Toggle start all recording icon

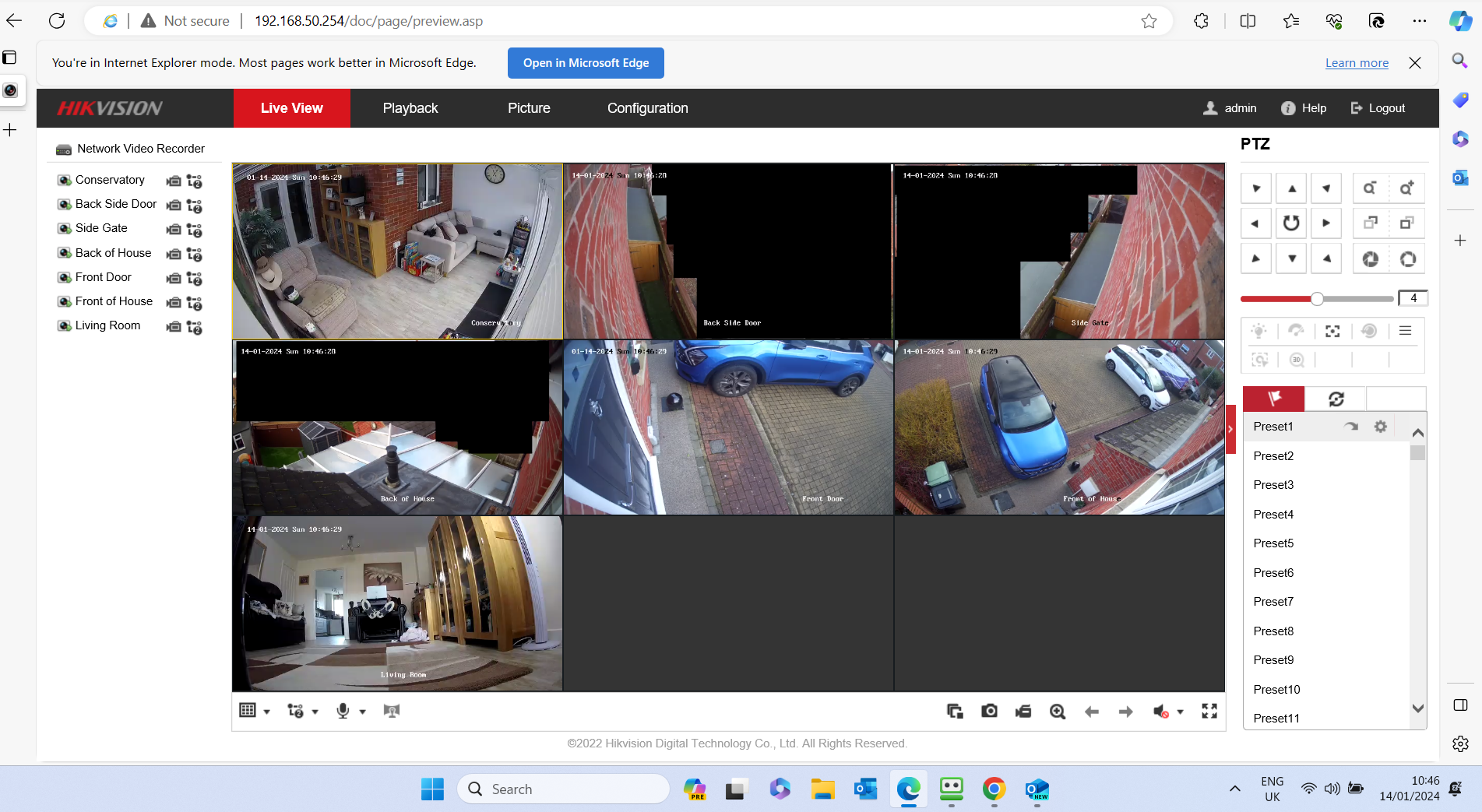point(1023,711)
